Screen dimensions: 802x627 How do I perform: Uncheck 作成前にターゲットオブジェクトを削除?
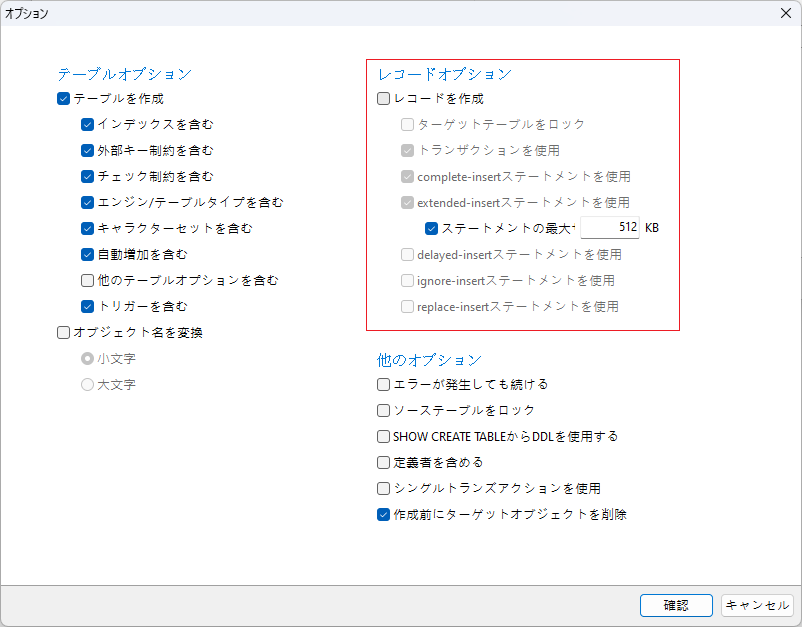click(384, 515)
